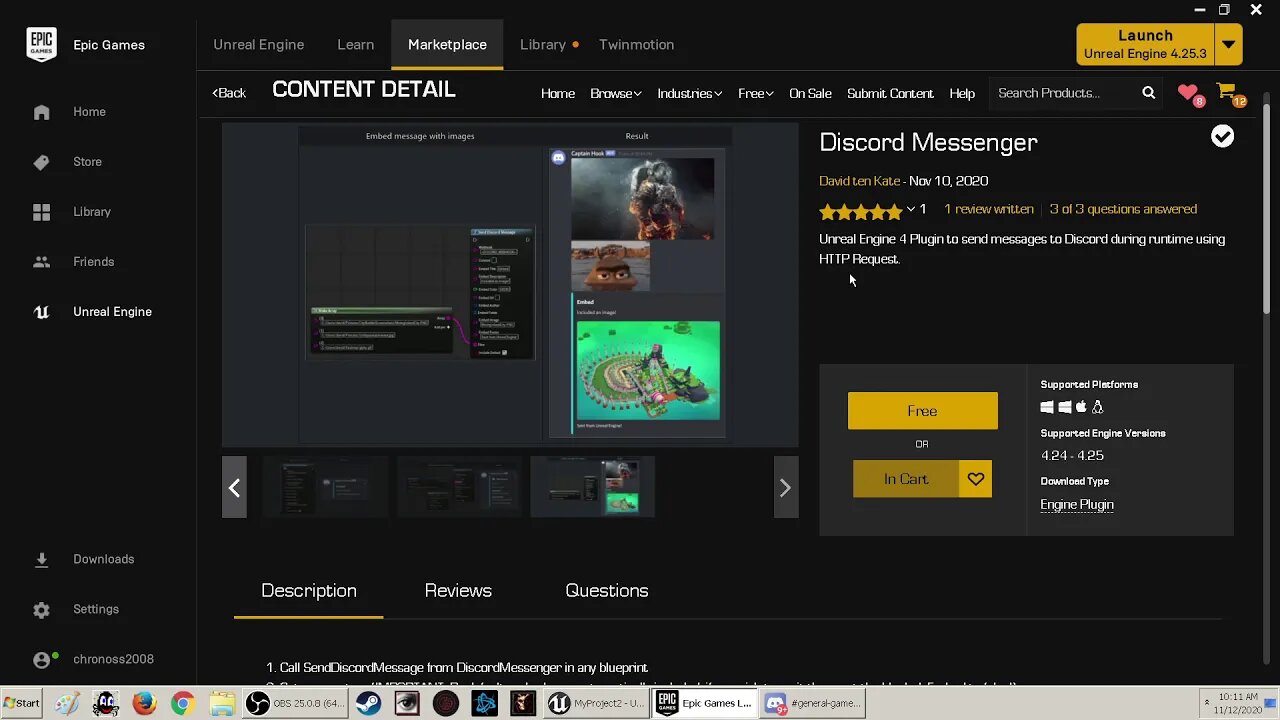Screen dimensions: 1280x720
Task: Open the Description tab
Action: pos(309,591)
